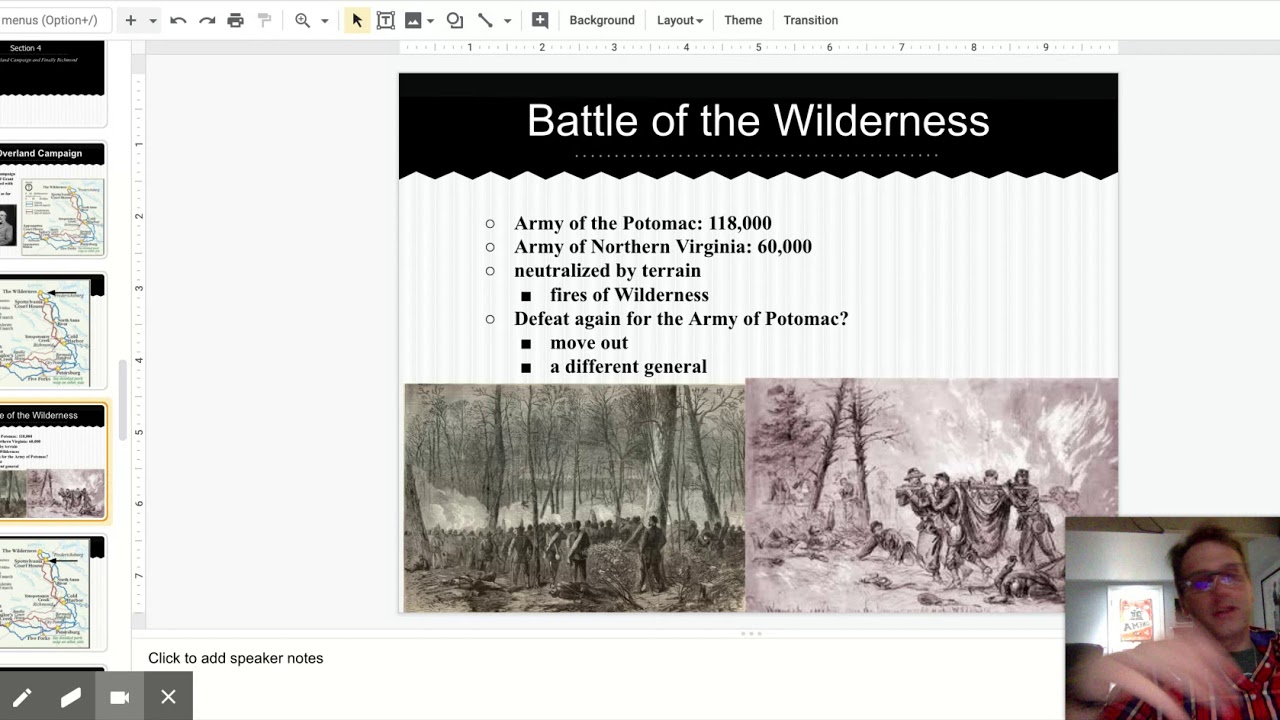Click the right wounded soldiers illustration

(x=931, y=495)
